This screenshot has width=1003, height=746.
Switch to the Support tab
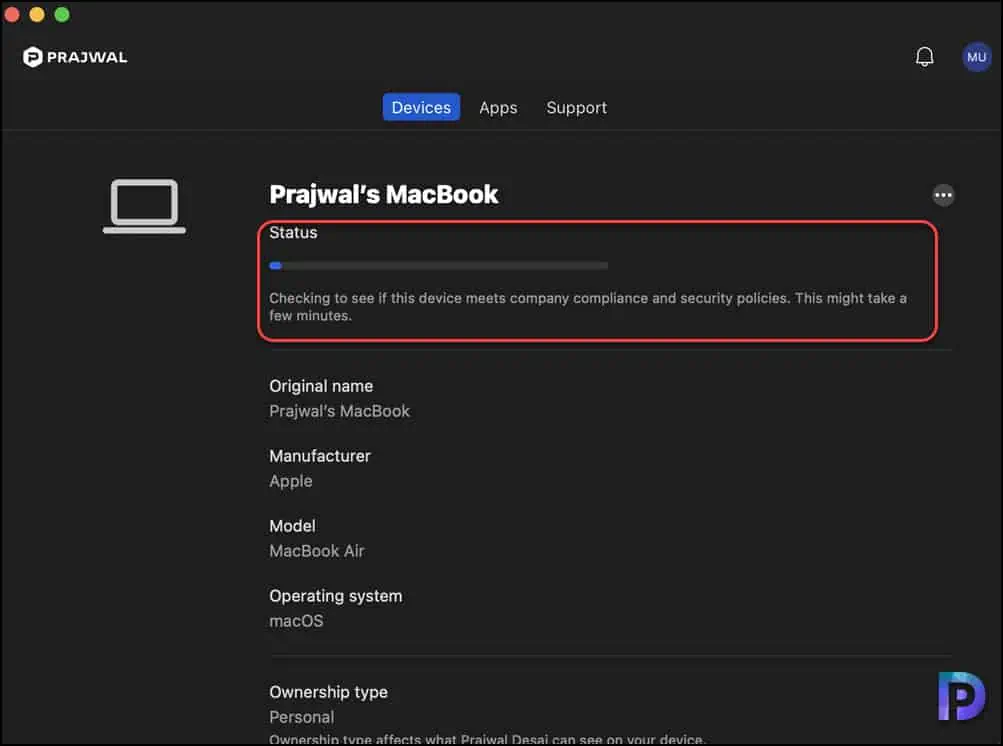(x=576, y=107)
